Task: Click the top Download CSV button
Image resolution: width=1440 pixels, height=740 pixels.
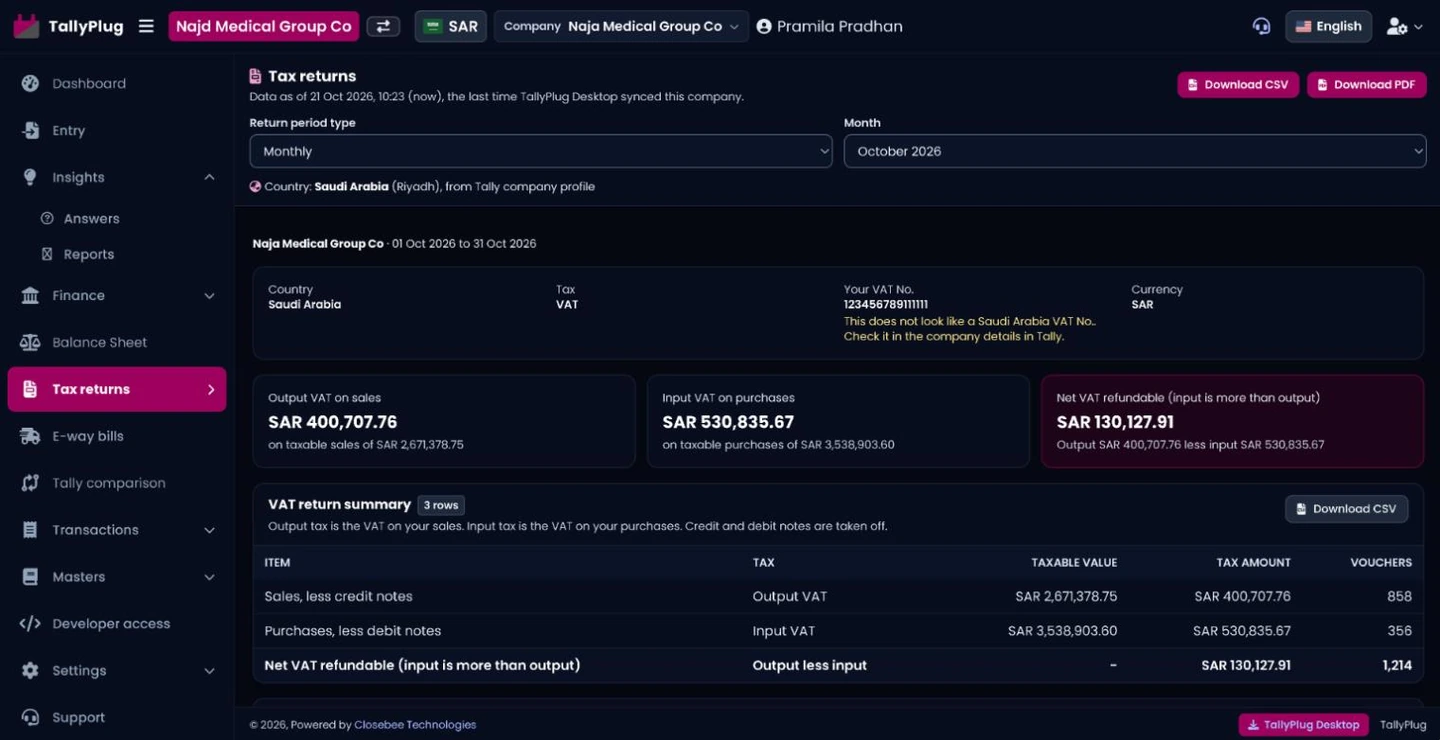Action: 1238,85
